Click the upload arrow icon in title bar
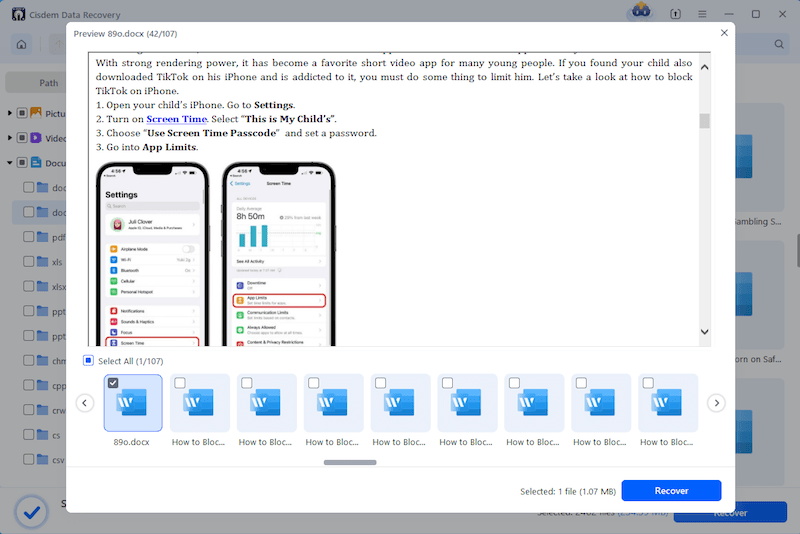The image size is (800, 534). tap(675, 14)
